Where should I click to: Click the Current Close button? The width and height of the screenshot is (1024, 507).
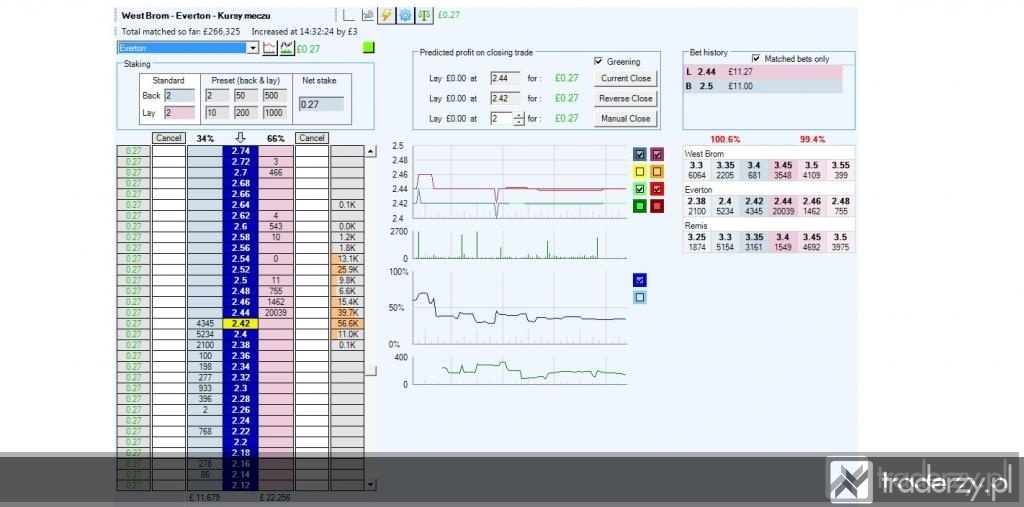click(x=626, y=78)
